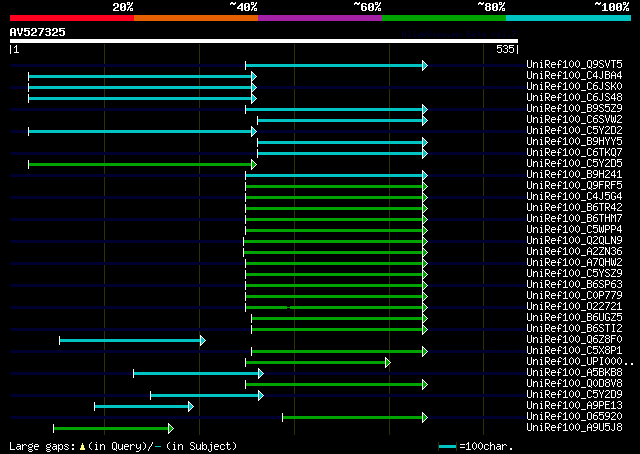Select the UniRef100_C5Y2D2 label
Image resolution: width=640 pixels, height=454 pixels.
(574, 130)
